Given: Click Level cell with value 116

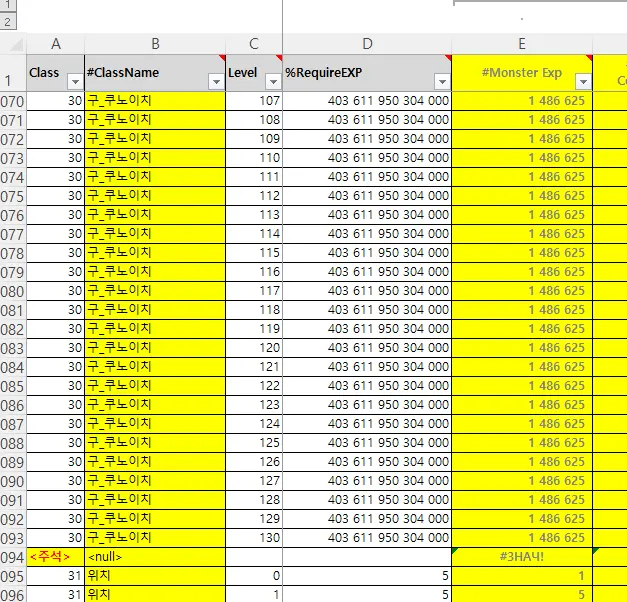Looking at the screenshot, I should (x=254, y=272).
